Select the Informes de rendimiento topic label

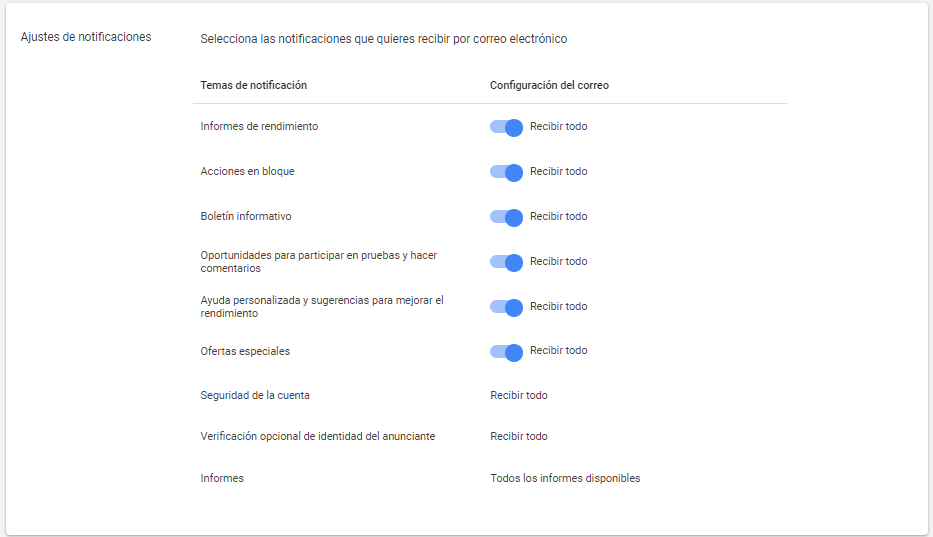(x=259, y=127)
